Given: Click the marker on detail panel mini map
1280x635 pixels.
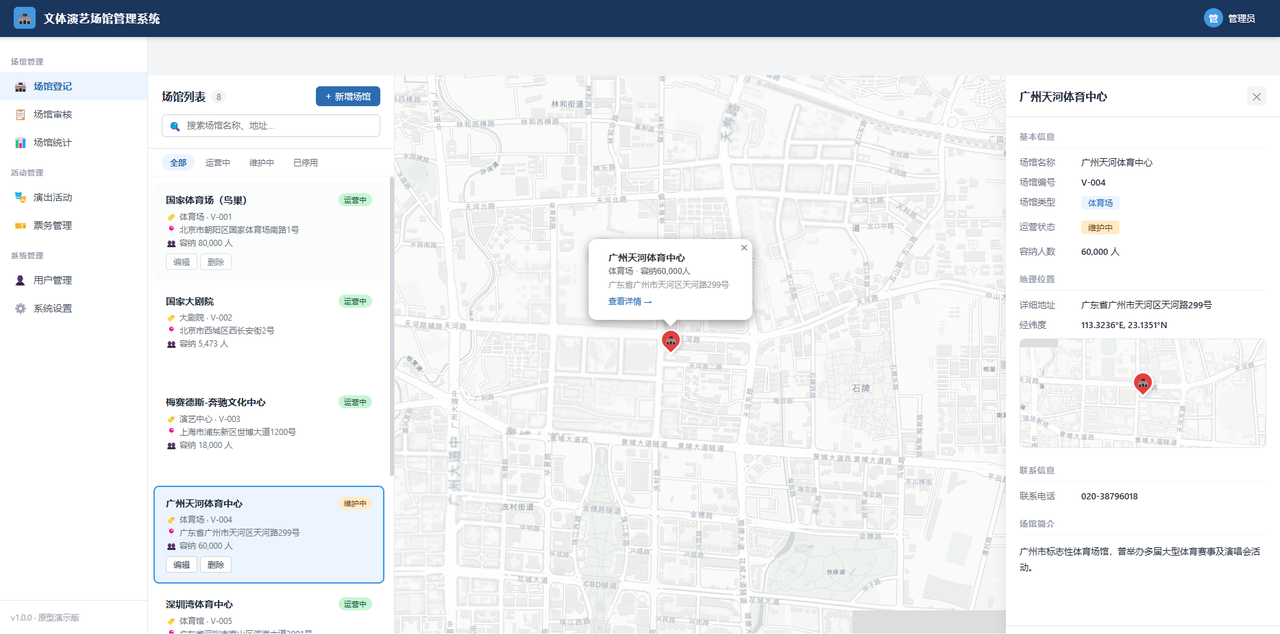Looking at the screenshot, I should click(1142, 383).
